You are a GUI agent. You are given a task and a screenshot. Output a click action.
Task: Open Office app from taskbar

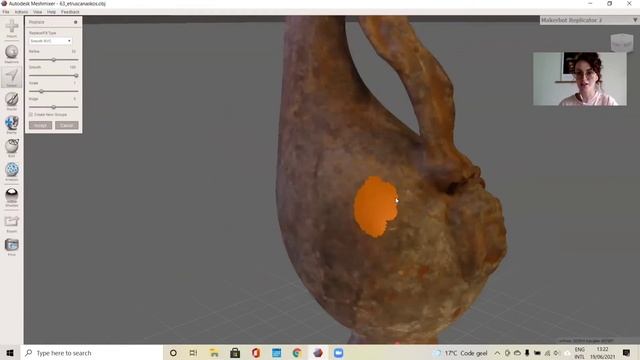coord(256,353)
